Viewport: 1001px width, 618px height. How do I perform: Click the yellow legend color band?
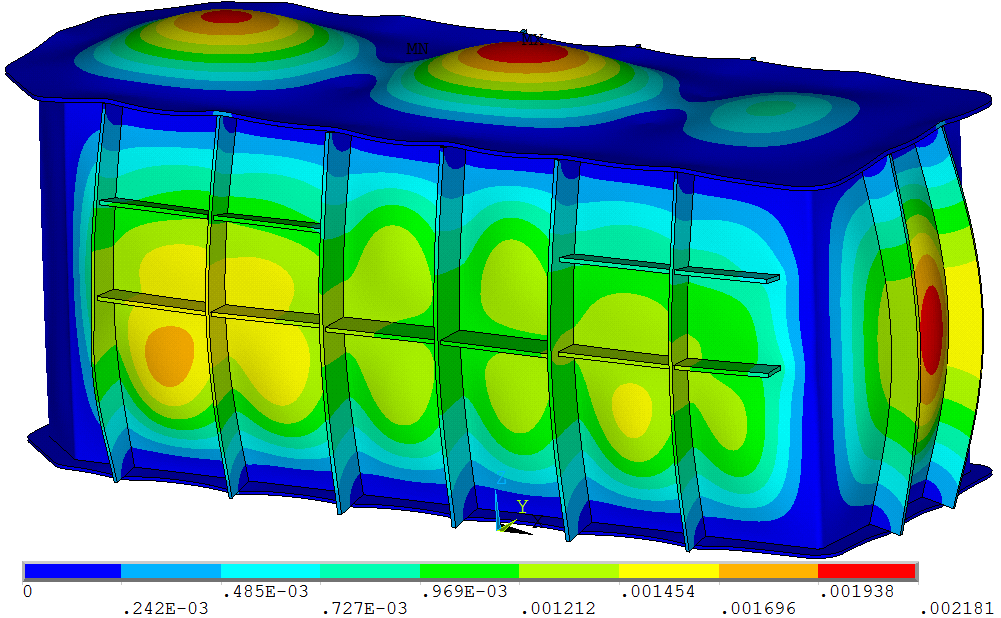point(669,571)
